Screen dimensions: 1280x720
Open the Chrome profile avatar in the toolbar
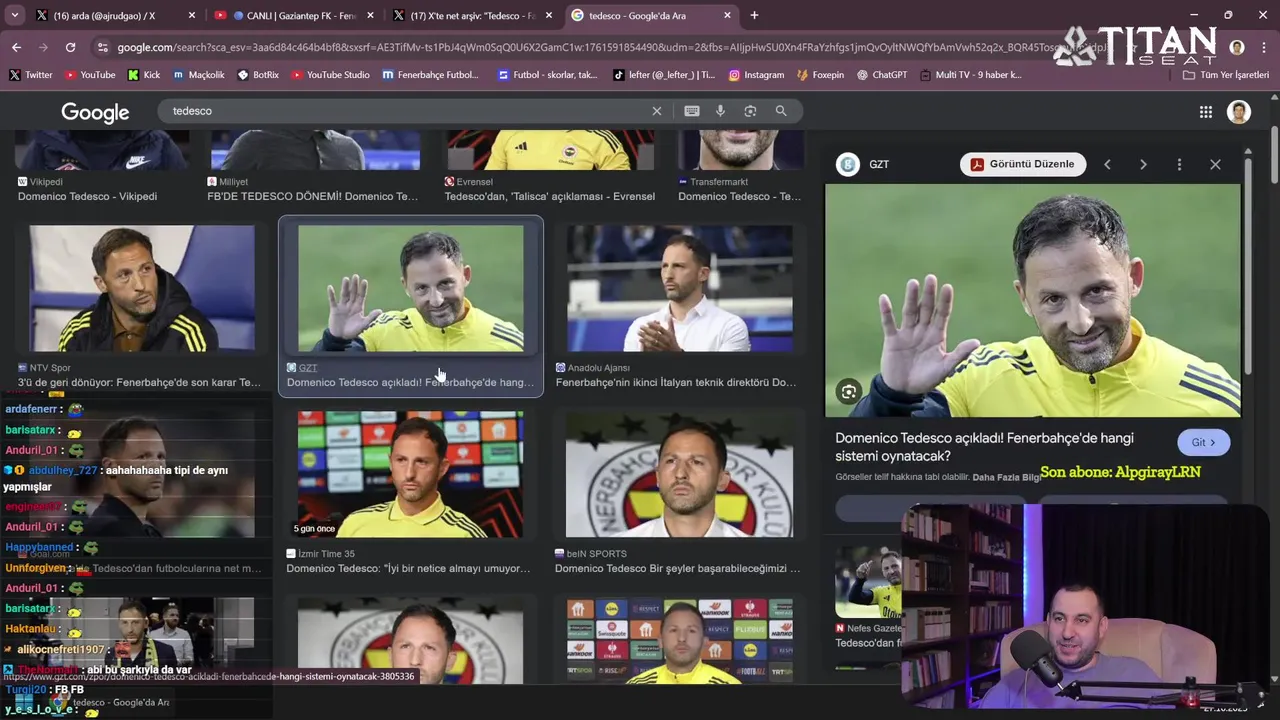[x=1237, y=47]
